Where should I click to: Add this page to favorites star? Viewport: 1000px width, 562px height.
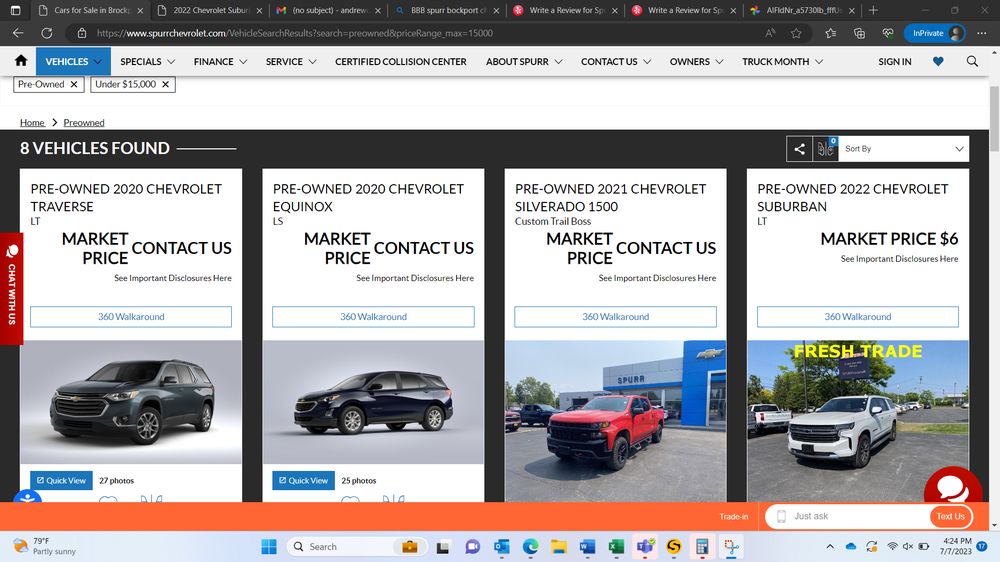point(796,33)
